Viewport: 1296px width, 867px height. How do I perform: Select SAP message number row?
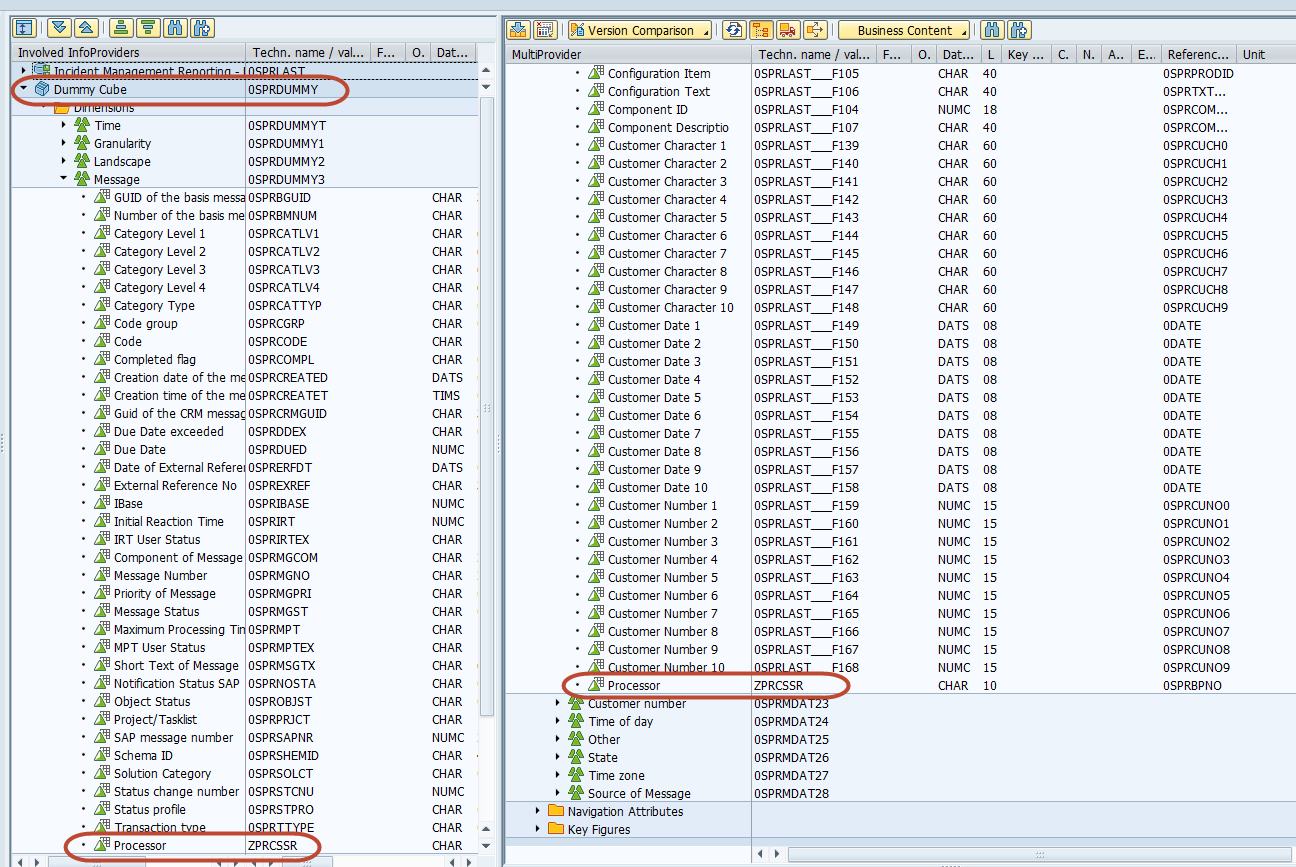click(x=245, y=737)
